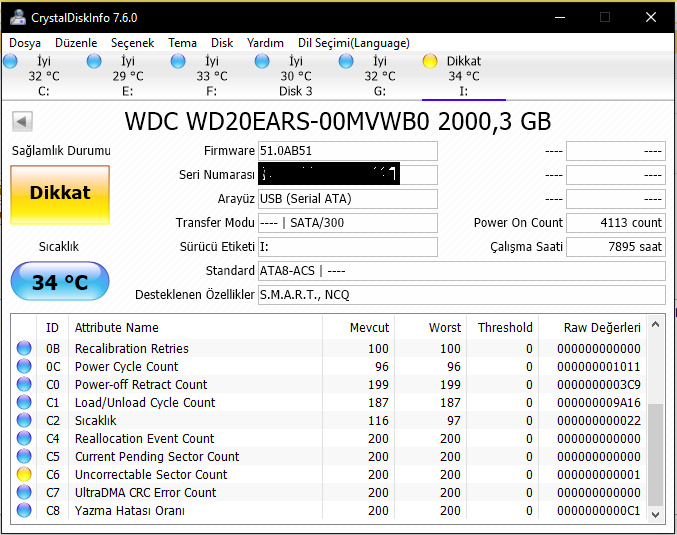This screenshot has width=677, height=535.
Task: Open the Dil Seçimi(Language) menu
Action: 354,43
